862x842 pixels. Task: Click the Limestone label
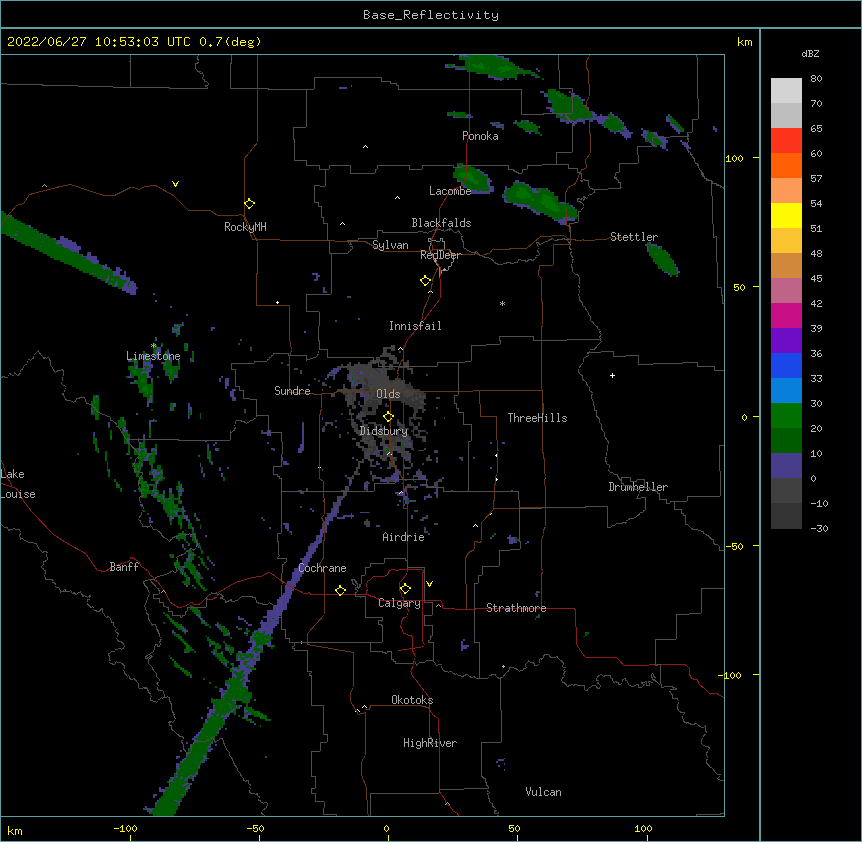point(153,356)
